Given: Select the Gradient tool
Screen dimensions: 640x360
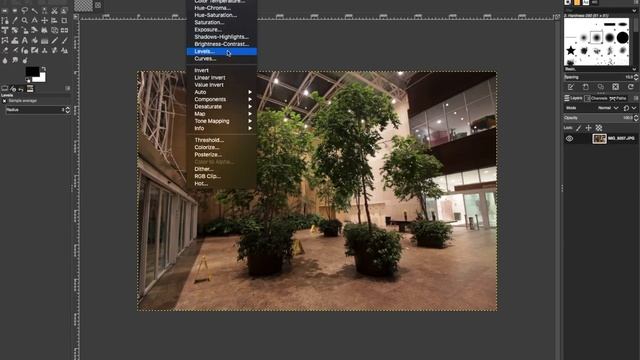Looking at the screenshot, I should [x=44, y=40].
